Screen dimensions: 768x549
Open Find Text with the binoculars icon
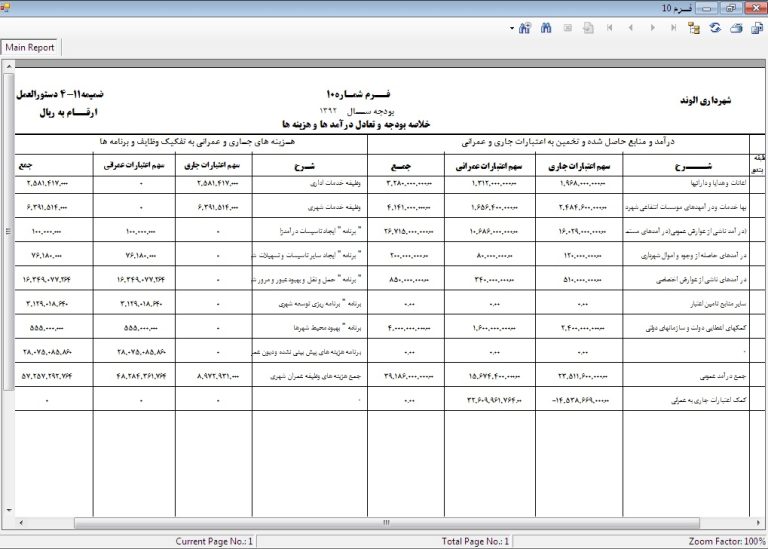[547, 29]
